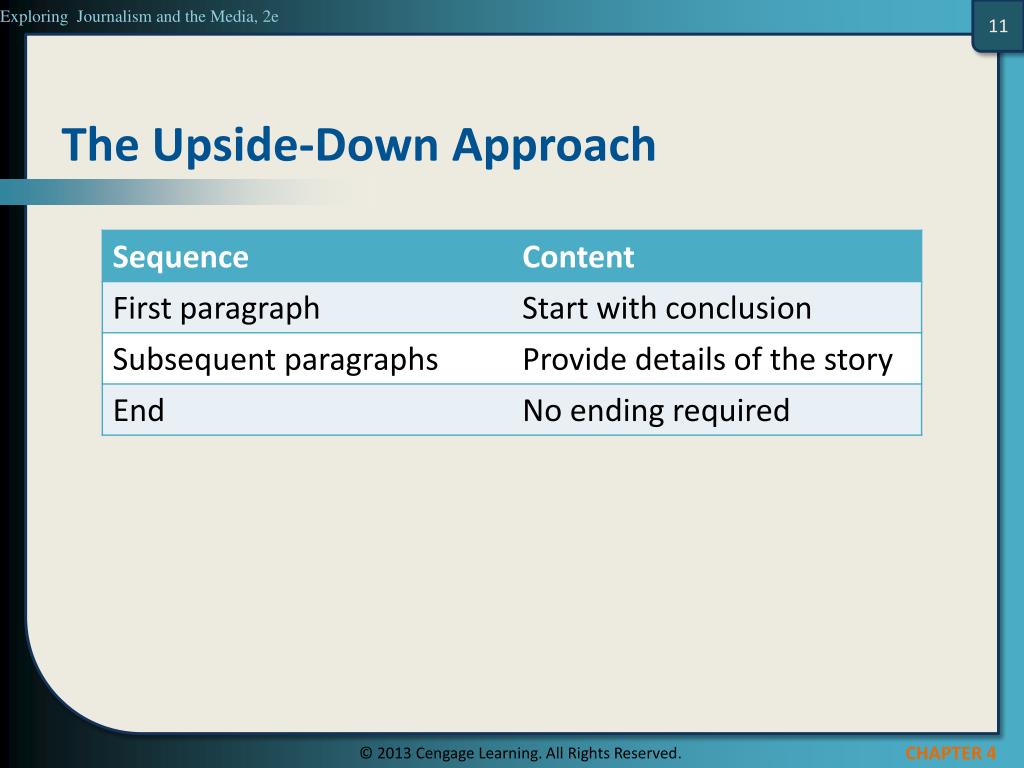
Task: Click the Cengage Learning copyright notice
Action: 520,753
